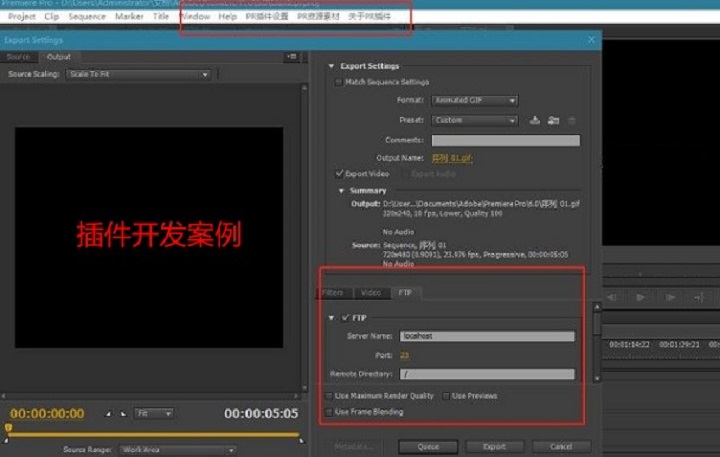720x457 pixels.
Task: Uncheck Export Video checkbox
Action: [x=339, y=174]
